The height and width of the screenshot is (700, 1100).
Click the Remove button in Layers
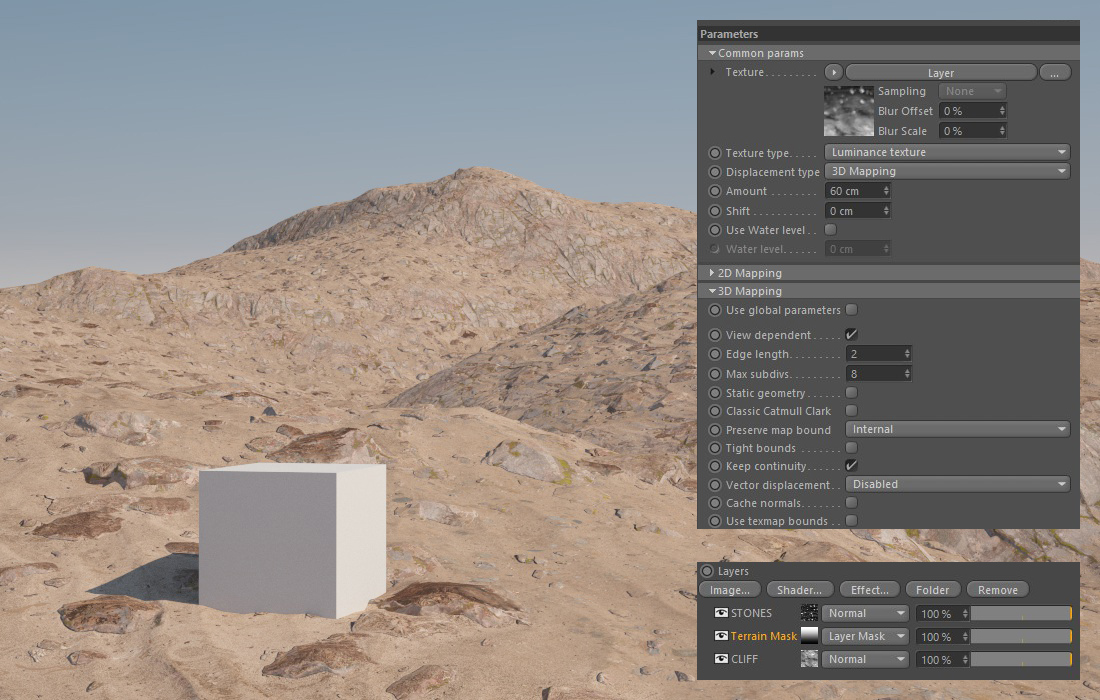997,590
